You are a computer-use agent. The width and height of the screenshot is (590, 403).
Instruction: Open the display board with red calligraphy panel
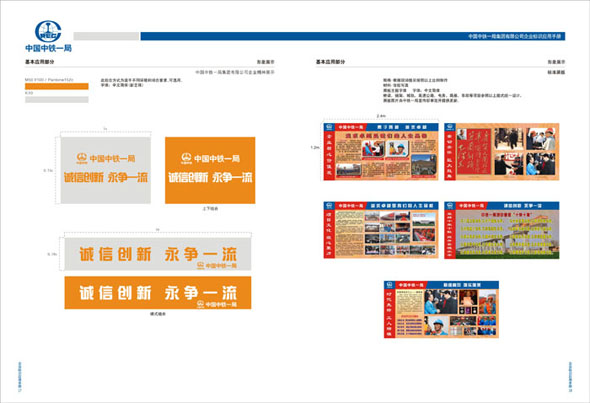502,152
